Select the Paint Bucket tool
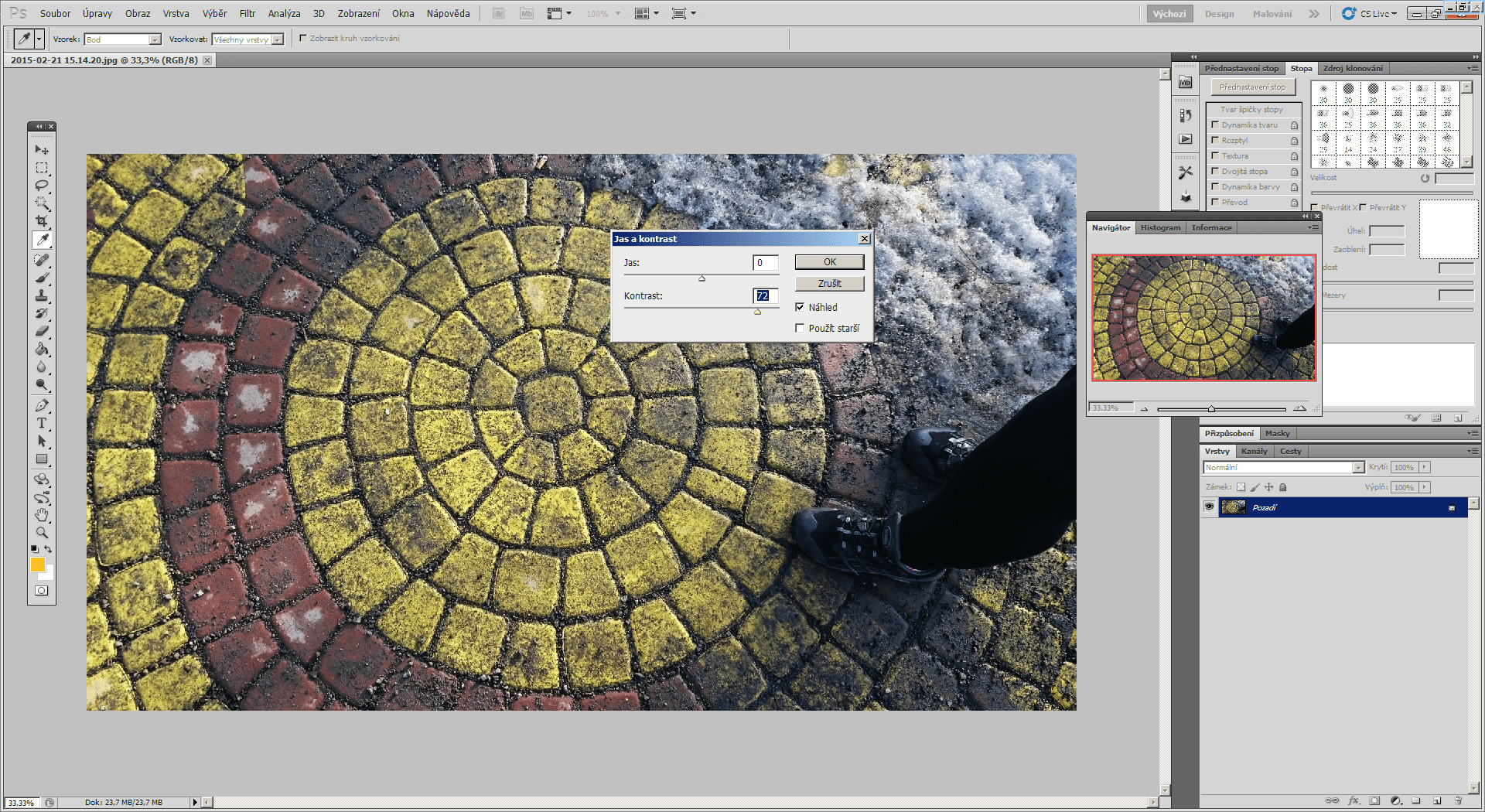The width and height of the screenshot is (1485, 812). [42, 350]
